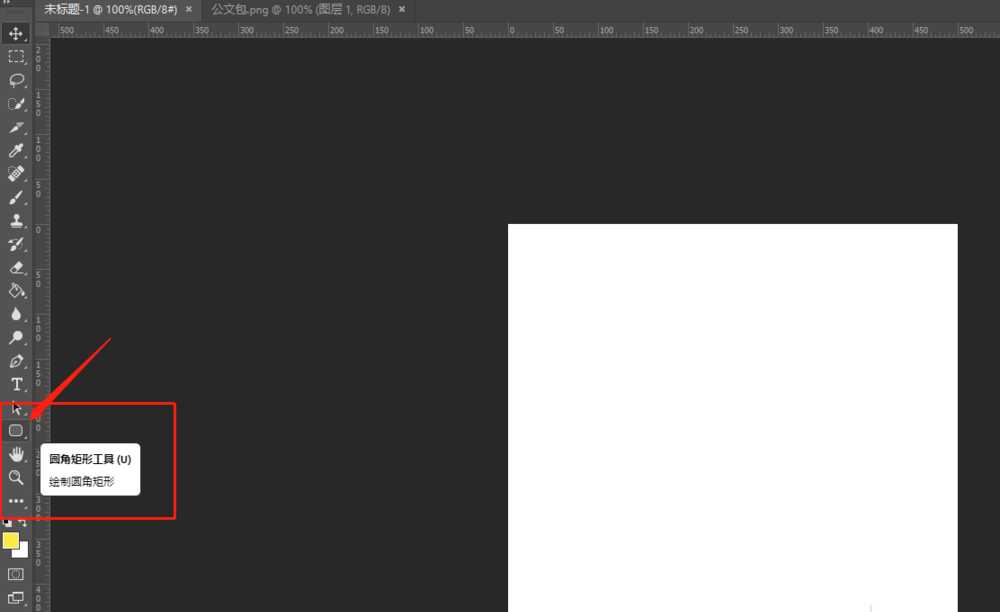Click the Rounded Rectangle tool
This screenshot has height=612, width=1000.
[16, 431]
